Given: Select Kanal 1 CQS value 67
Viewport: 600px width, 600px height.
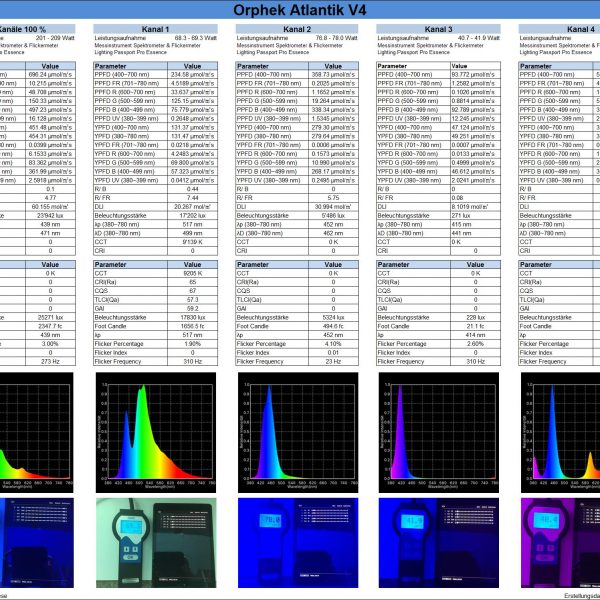Looking at the screenshot, I should tap(192, 291).
